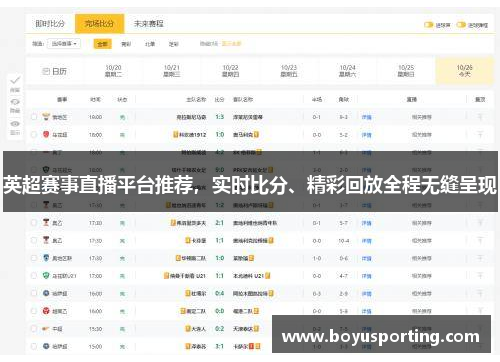This screenshot has height=362, width=500.
Task: Click the league badge of the 2:1 match
Action: click(46, 222)
